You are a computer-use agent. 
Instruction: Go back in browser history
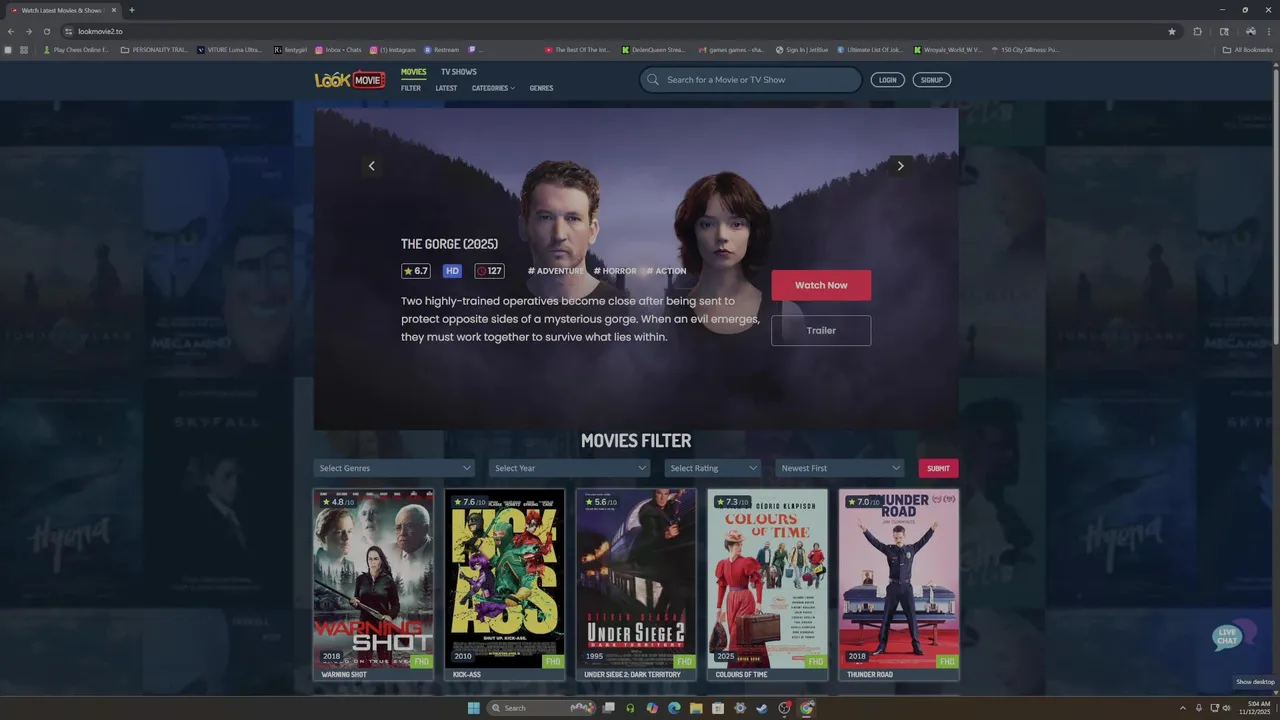click(11, 31)
